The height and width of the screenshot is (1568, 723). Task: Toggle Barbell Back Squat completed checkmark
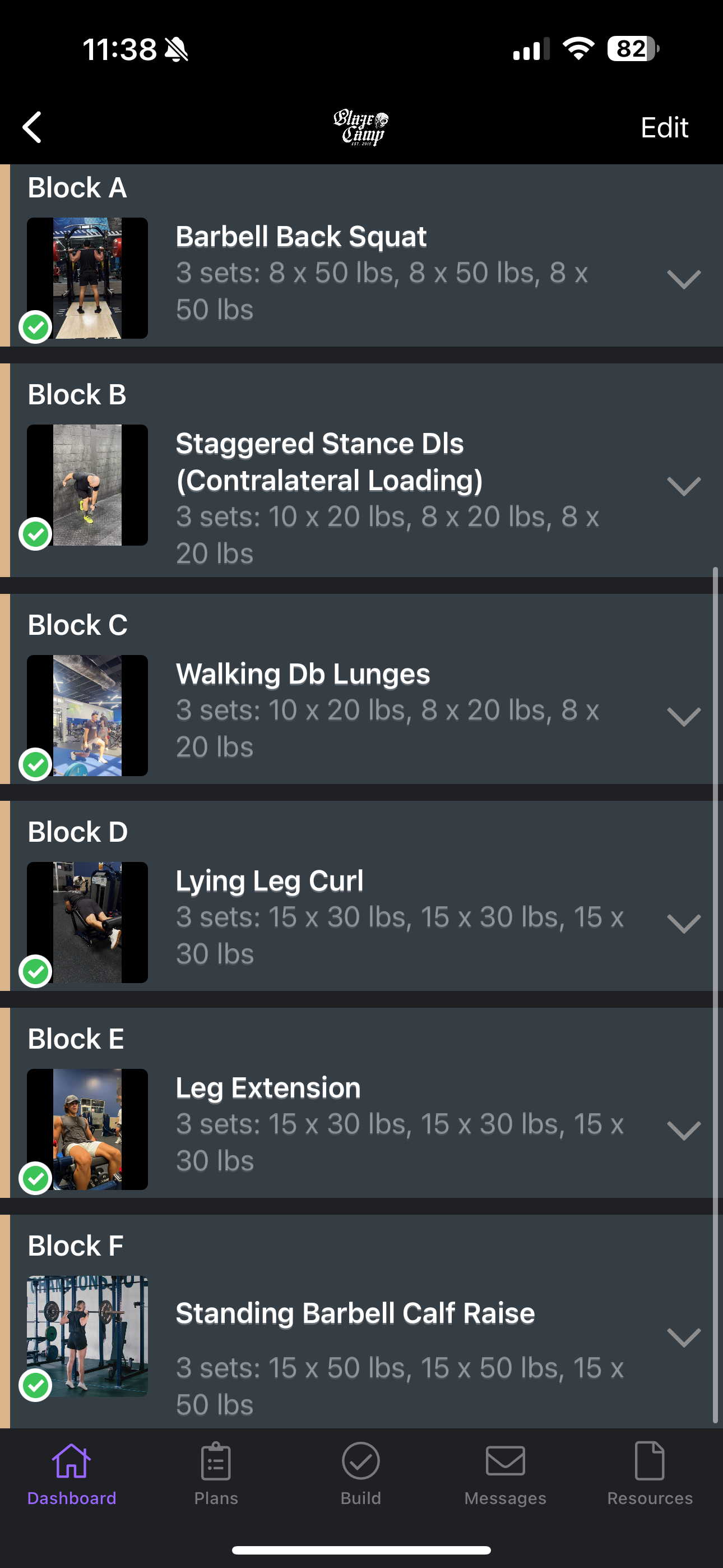pos(36,328)
